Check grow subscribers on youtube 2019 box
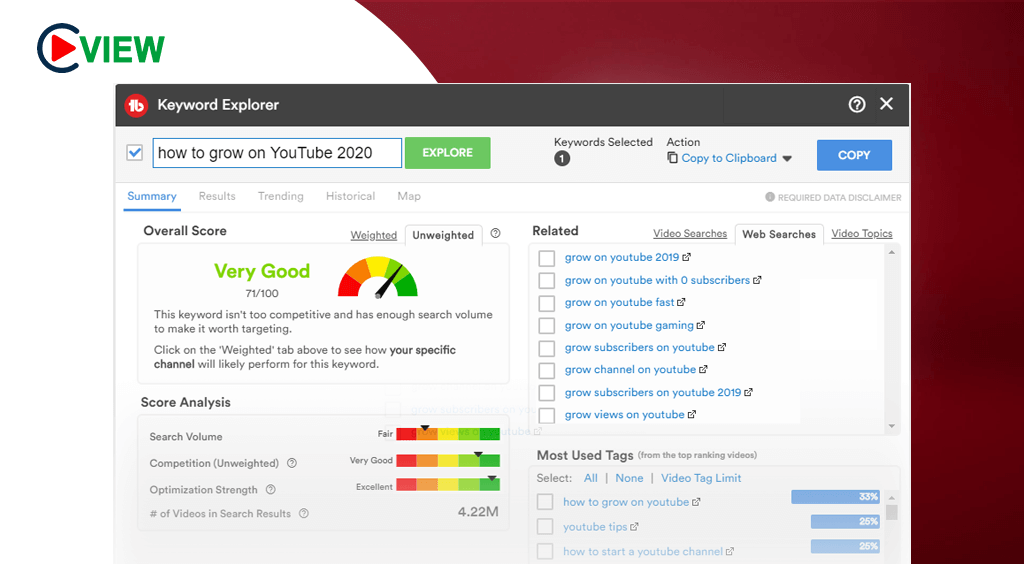This screenshot has width=1024, height=564. pyautogui.click(x=547, y=393)
